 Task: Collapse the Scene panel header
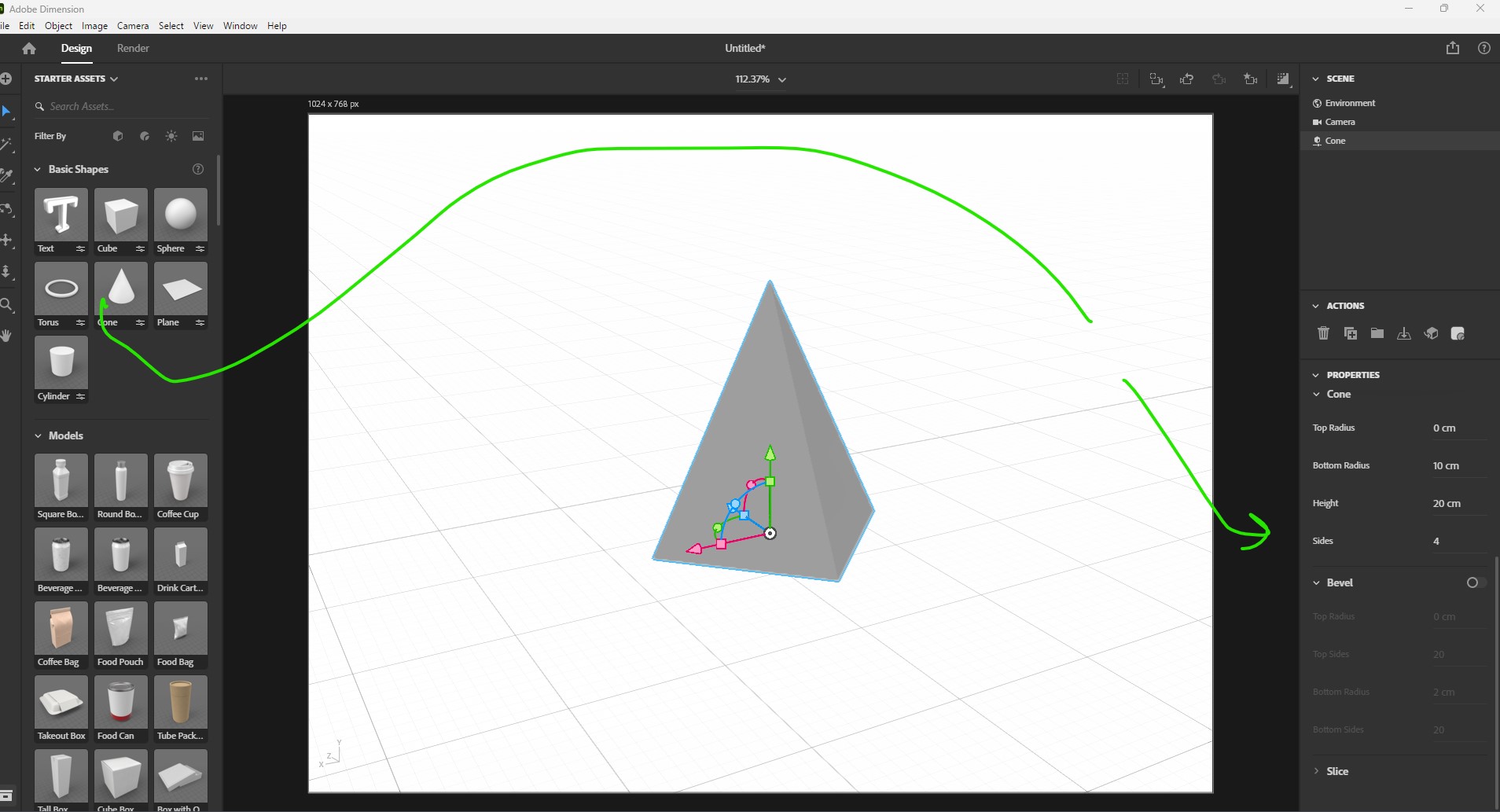(x=1317, y=79)
